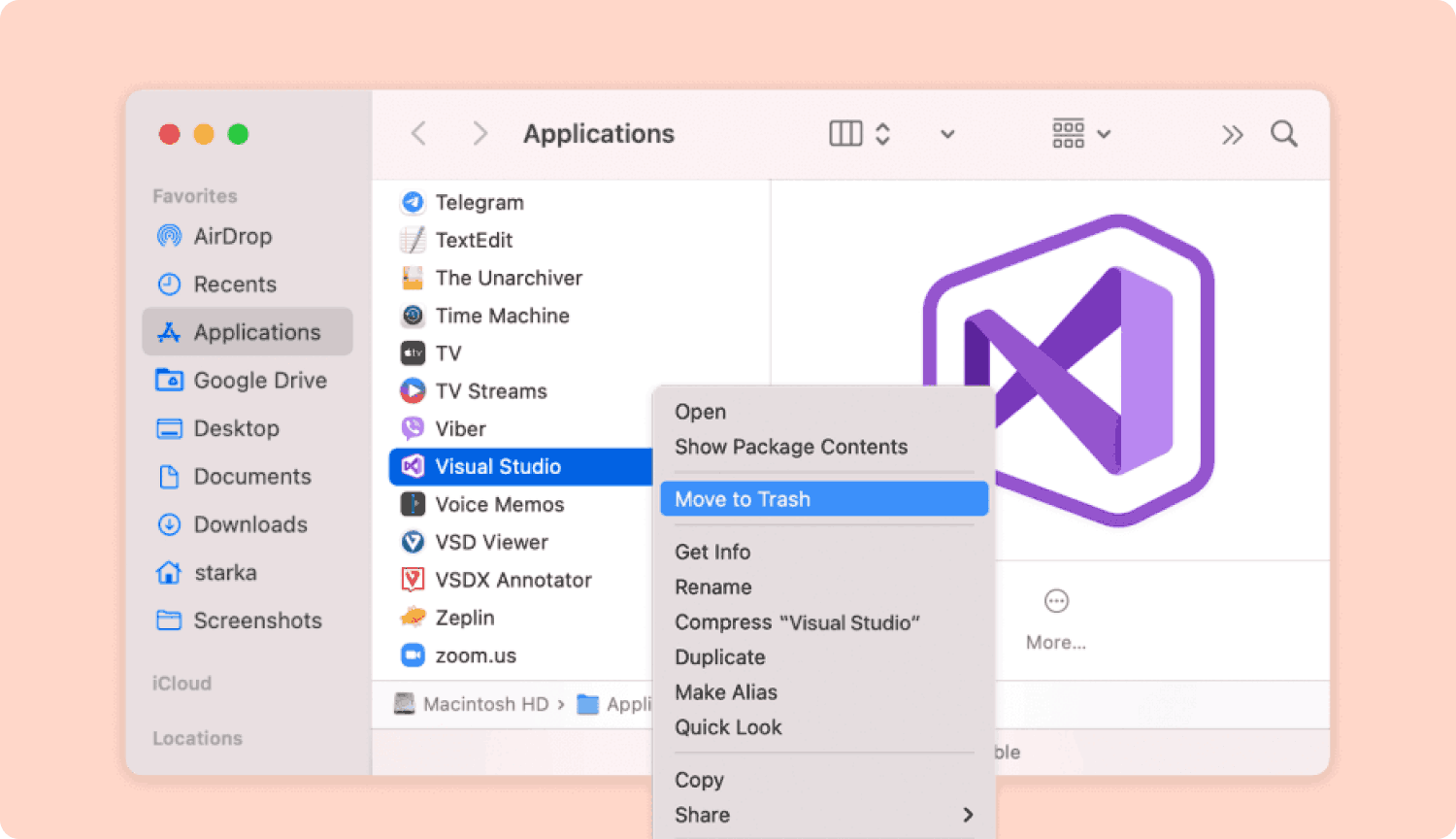The image size is (1456, 839).
Task: Click the Zeplin app icon
Action: [x=413, y=618]
